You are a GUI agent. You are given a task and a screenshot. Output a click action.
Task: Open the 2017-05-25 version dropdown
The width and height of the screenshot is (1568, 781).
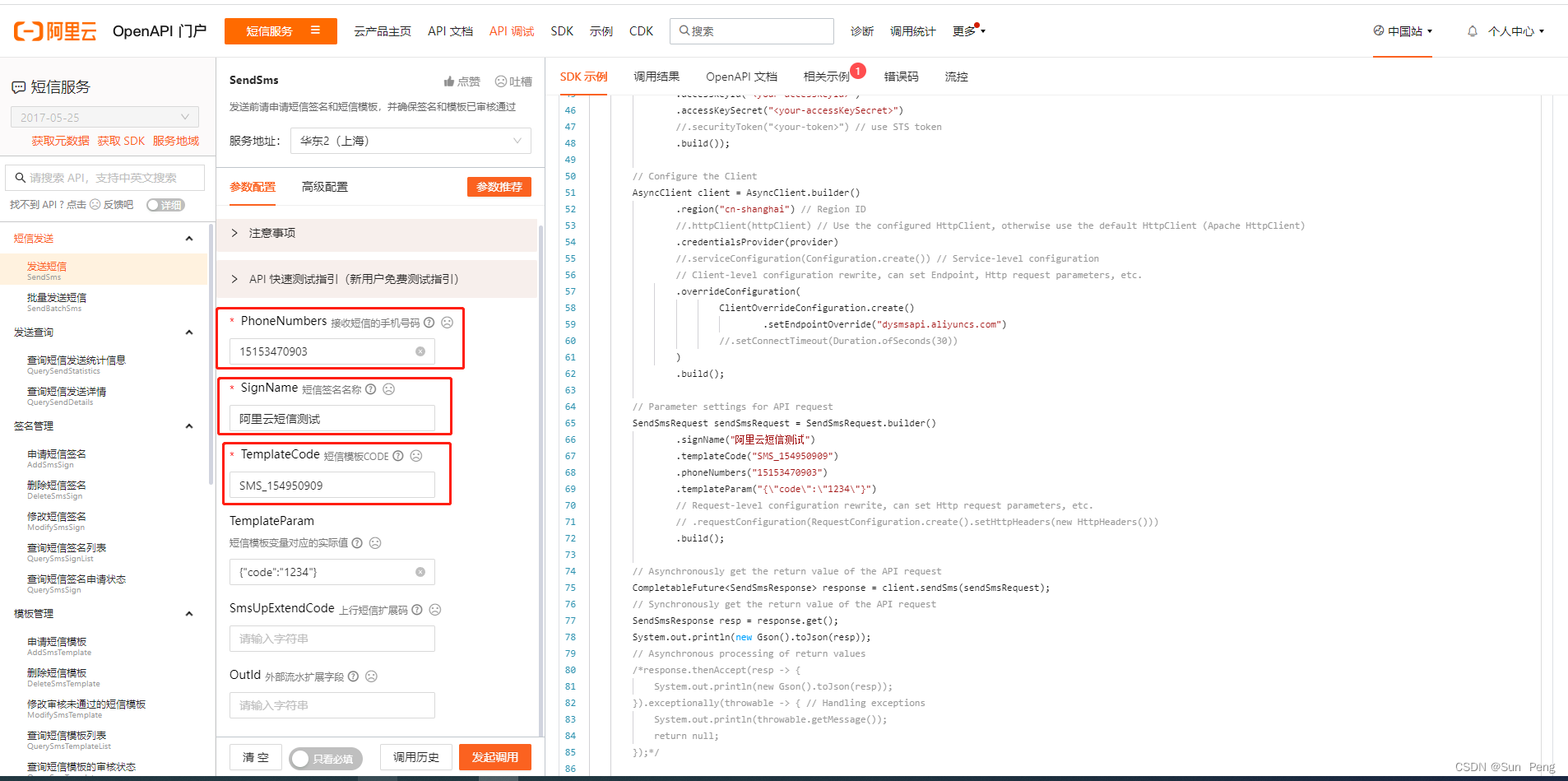point(104,118)
